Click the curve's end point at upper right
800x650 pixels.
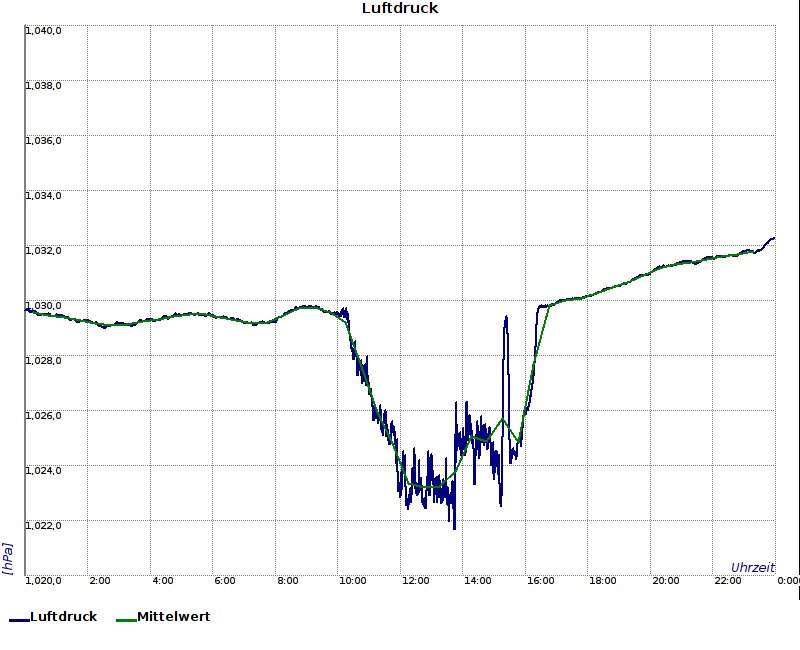(774, 238)
